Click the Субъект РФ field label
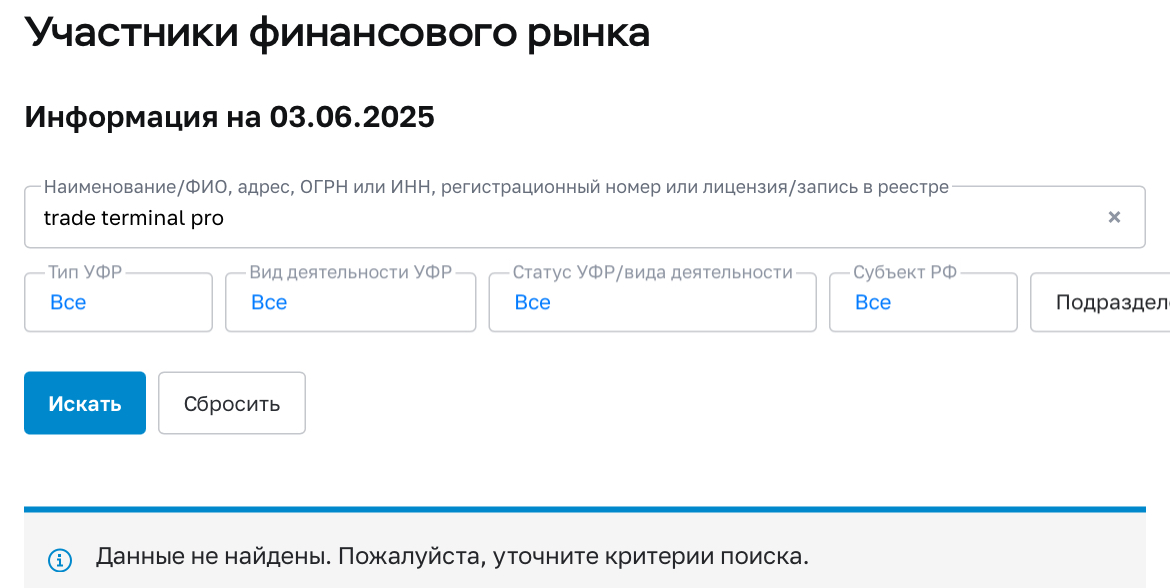1170x588 pixels. pos(905,272)
